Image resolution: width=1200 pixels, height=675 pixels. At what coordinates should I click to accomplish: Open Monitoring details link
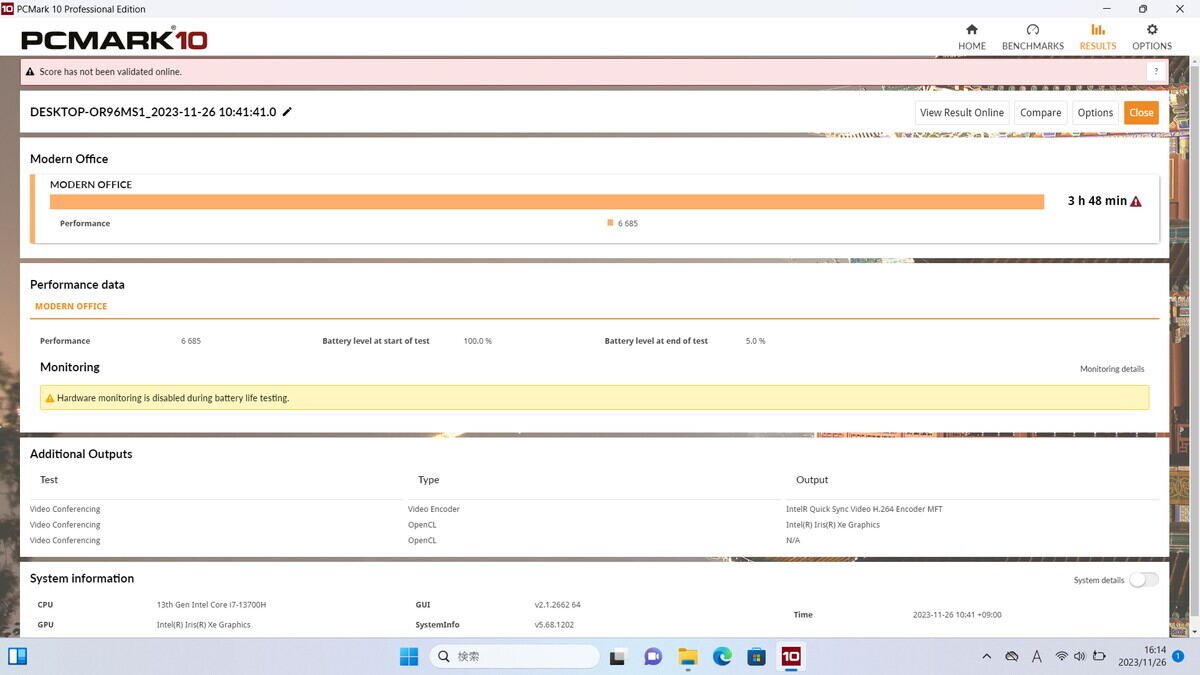click(x=1112, y=369)
